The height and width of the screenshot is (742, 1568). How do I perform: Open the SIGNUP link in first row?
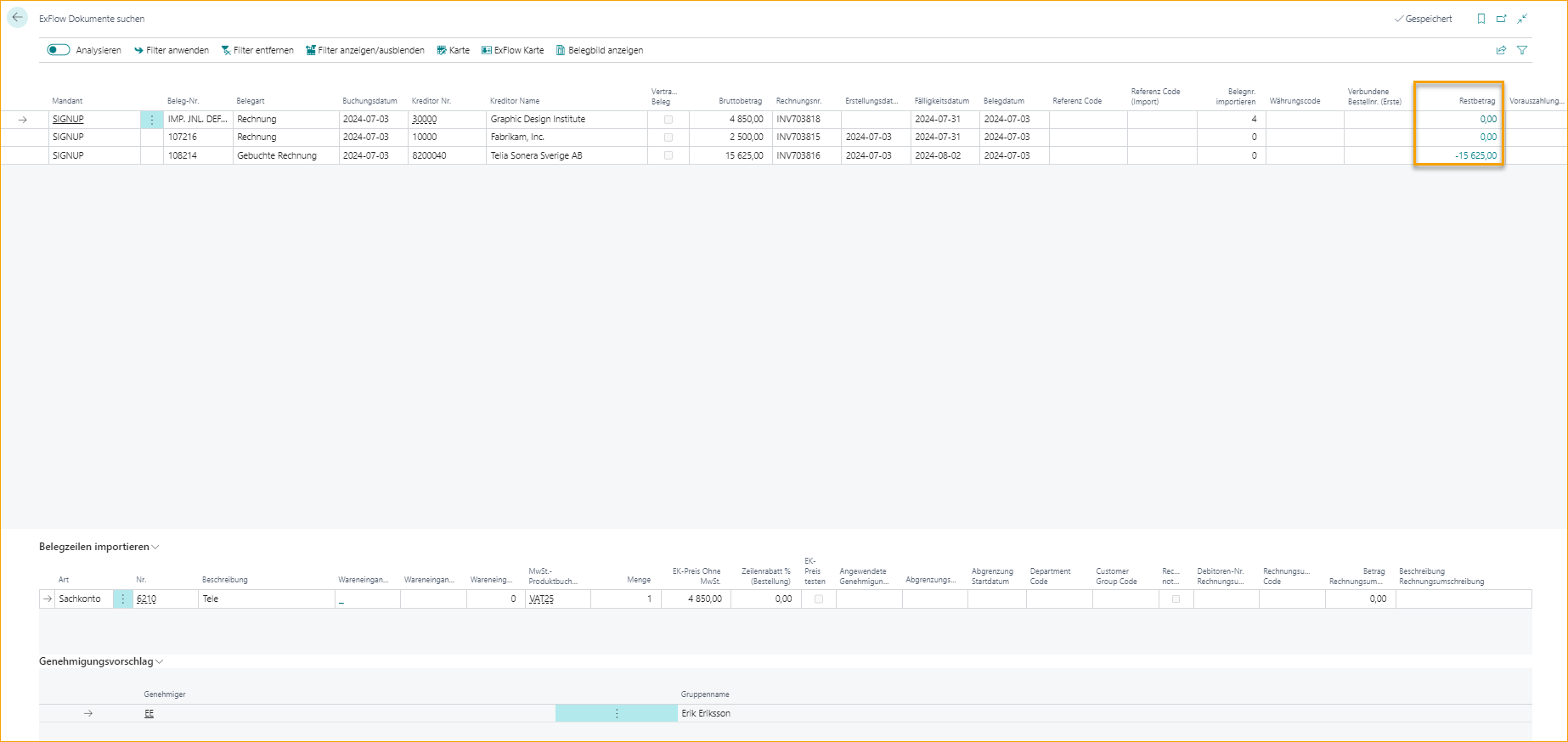[68, 120]
